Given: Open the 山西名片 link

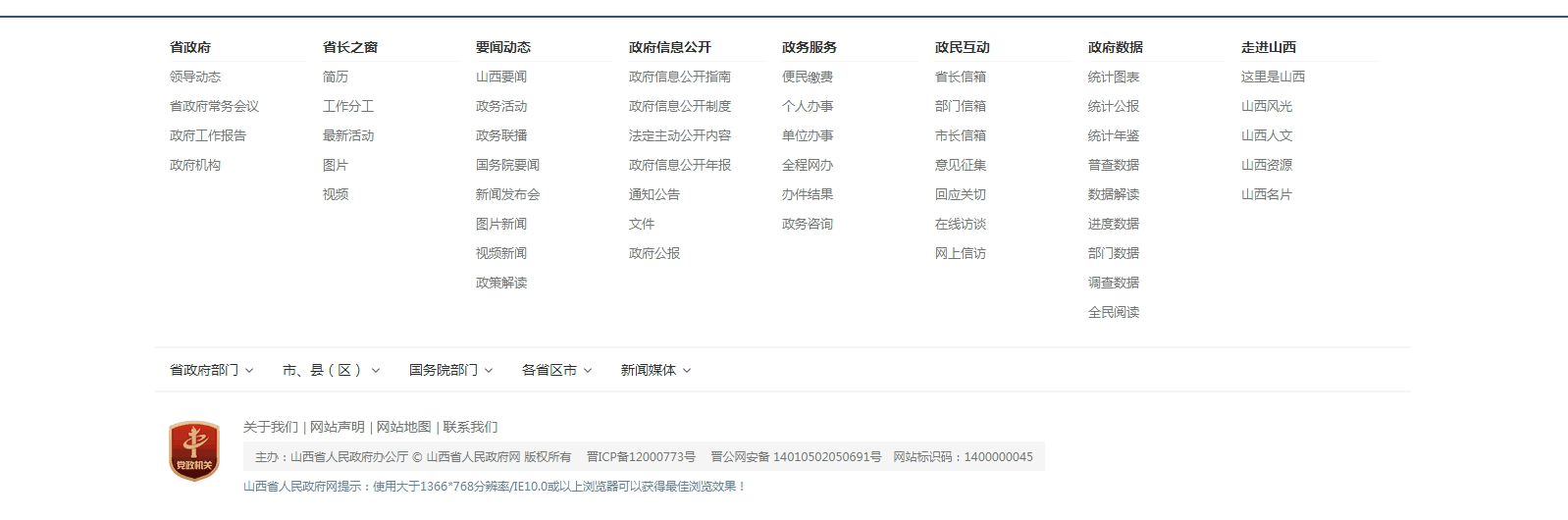Looking at the screenshot, I should [1267, 194].
